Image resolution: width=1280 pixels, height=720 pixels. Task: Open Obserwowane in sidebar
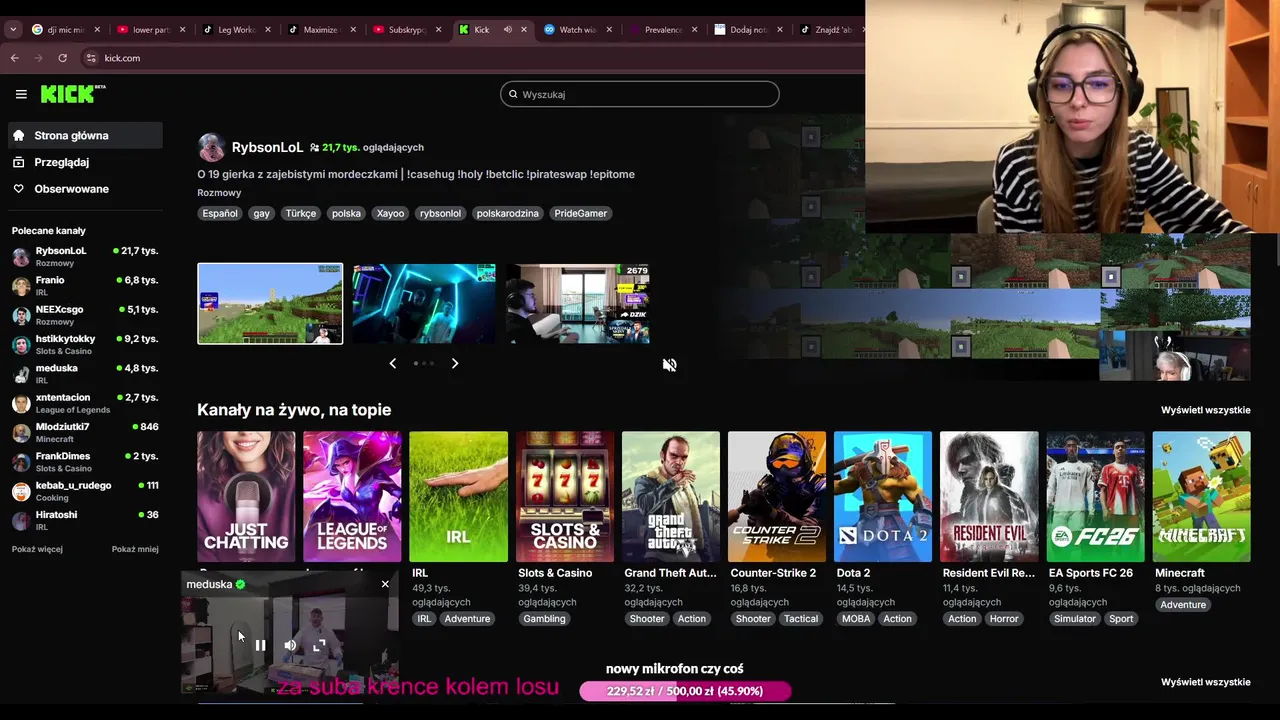tap(86, 189)
